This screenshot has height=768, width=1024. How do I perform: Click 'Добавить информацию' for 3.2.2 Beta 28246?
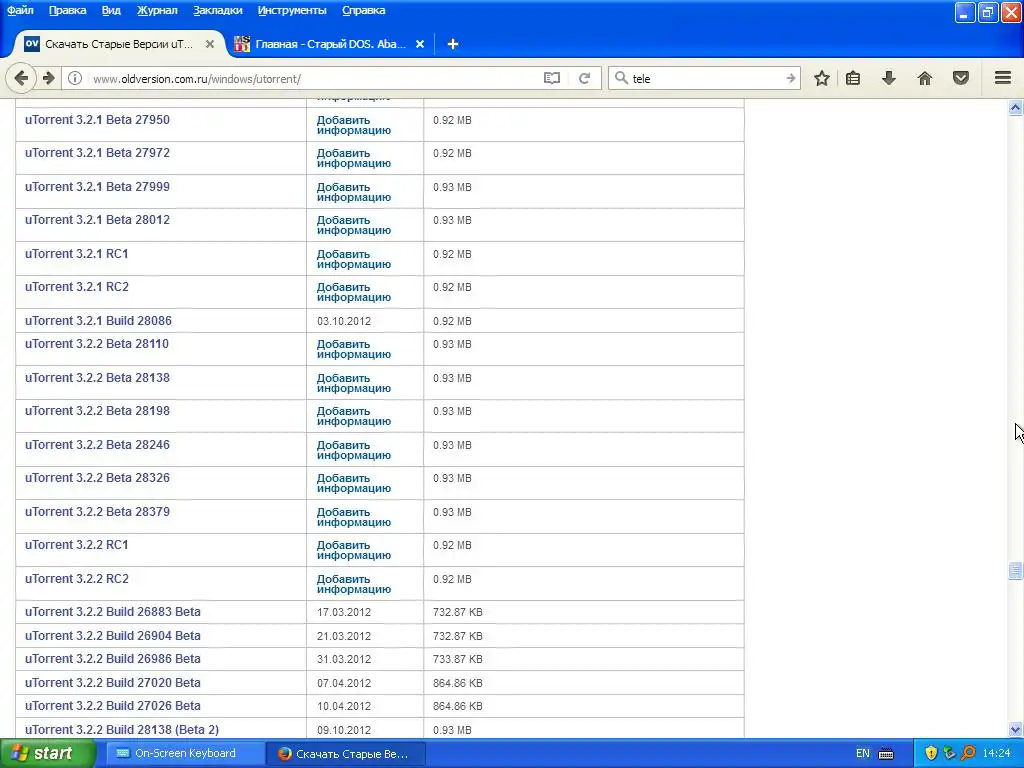(354, 450)
